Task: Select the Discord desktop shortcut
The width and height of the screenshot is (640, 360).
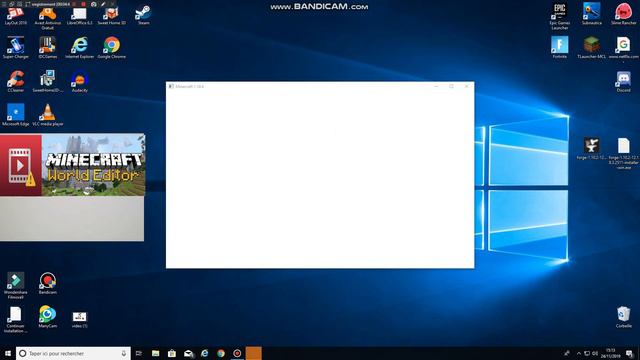Action: pos(623,81)
